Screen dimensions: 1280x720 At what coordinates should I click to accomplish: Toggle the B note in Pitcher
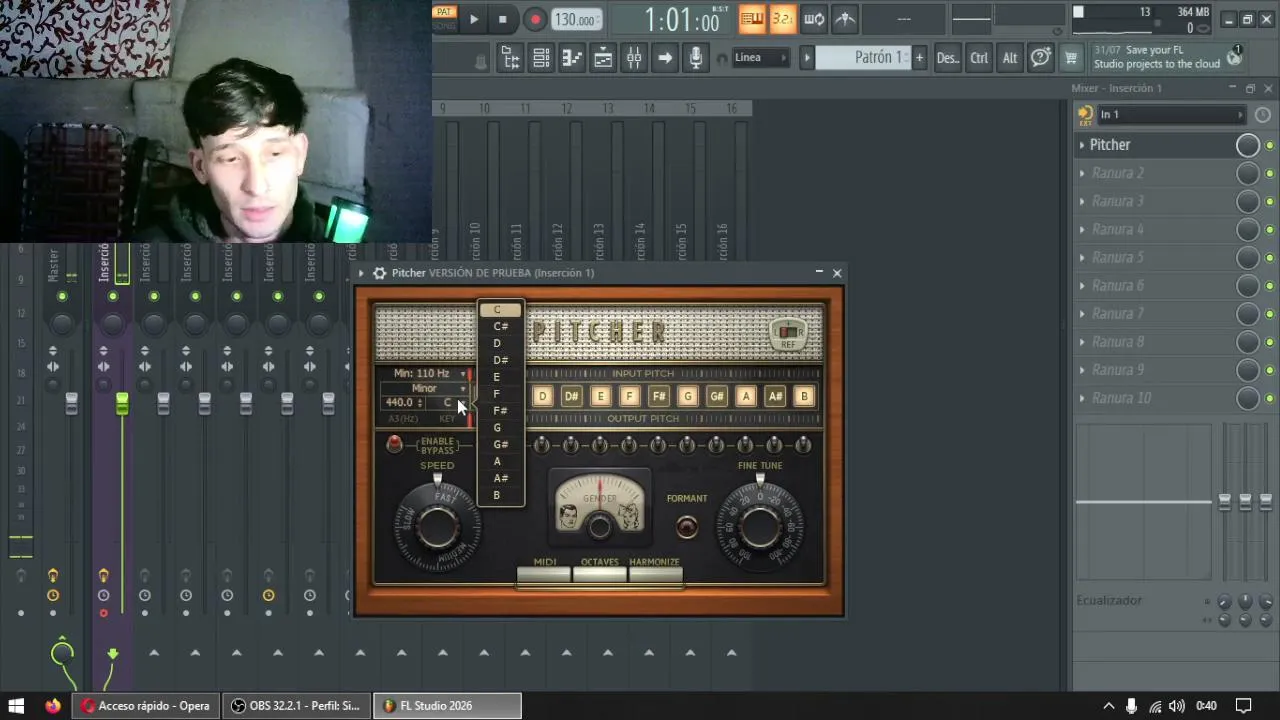[x=804, y=396]
